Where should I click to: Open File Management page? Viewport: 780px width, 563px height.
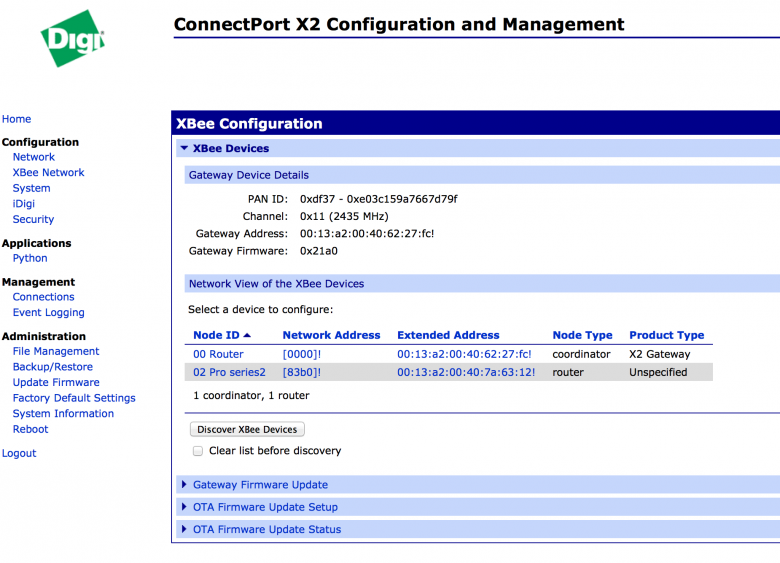click(56, 352)
